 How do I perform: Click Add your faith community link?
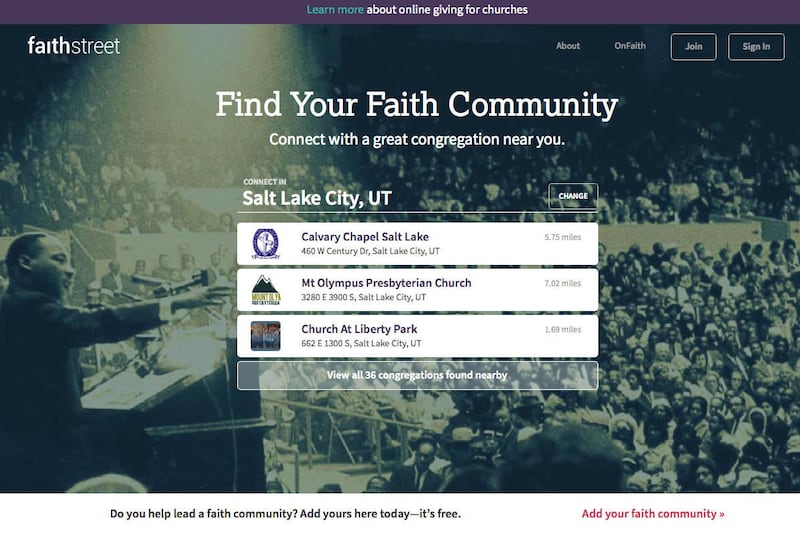click(x=653, y=514)
